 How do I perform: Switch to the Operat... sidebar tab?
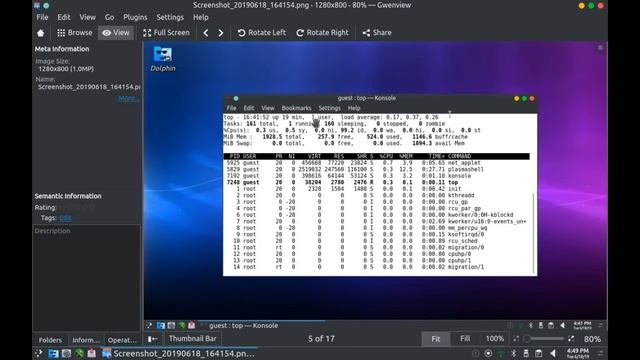pyautogui.click(x=122, y=340)
